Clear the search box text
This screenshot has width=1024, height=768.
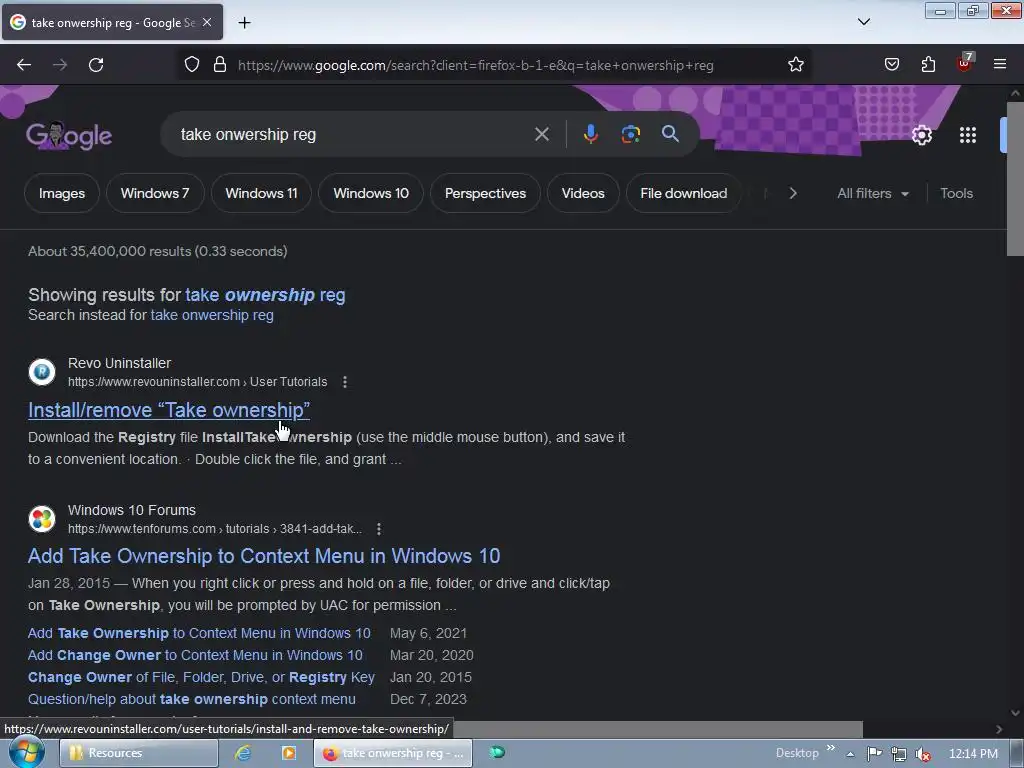[541, 134]
